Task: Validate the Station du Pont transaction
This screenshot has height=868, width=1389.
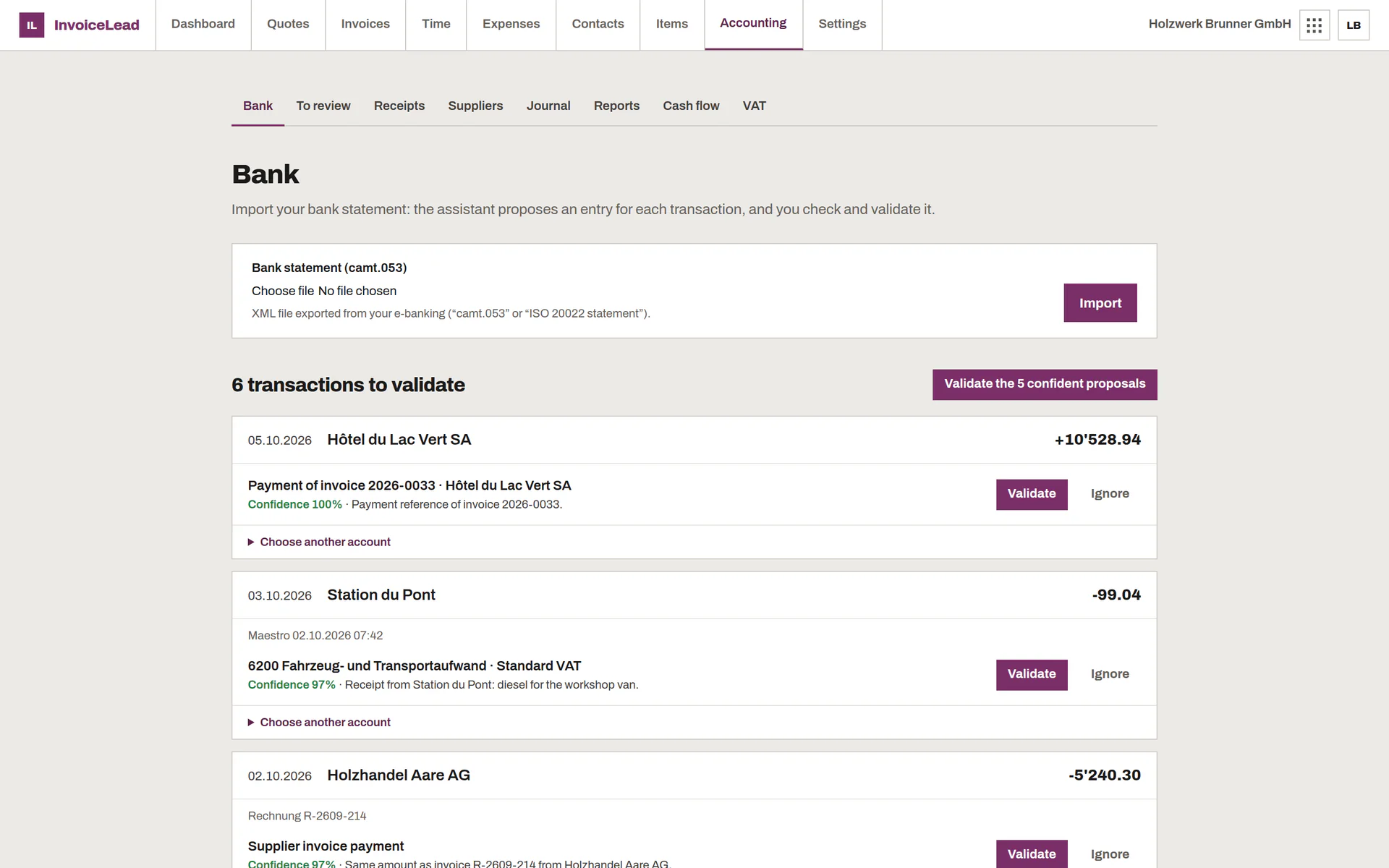Action: [1032, 674]
